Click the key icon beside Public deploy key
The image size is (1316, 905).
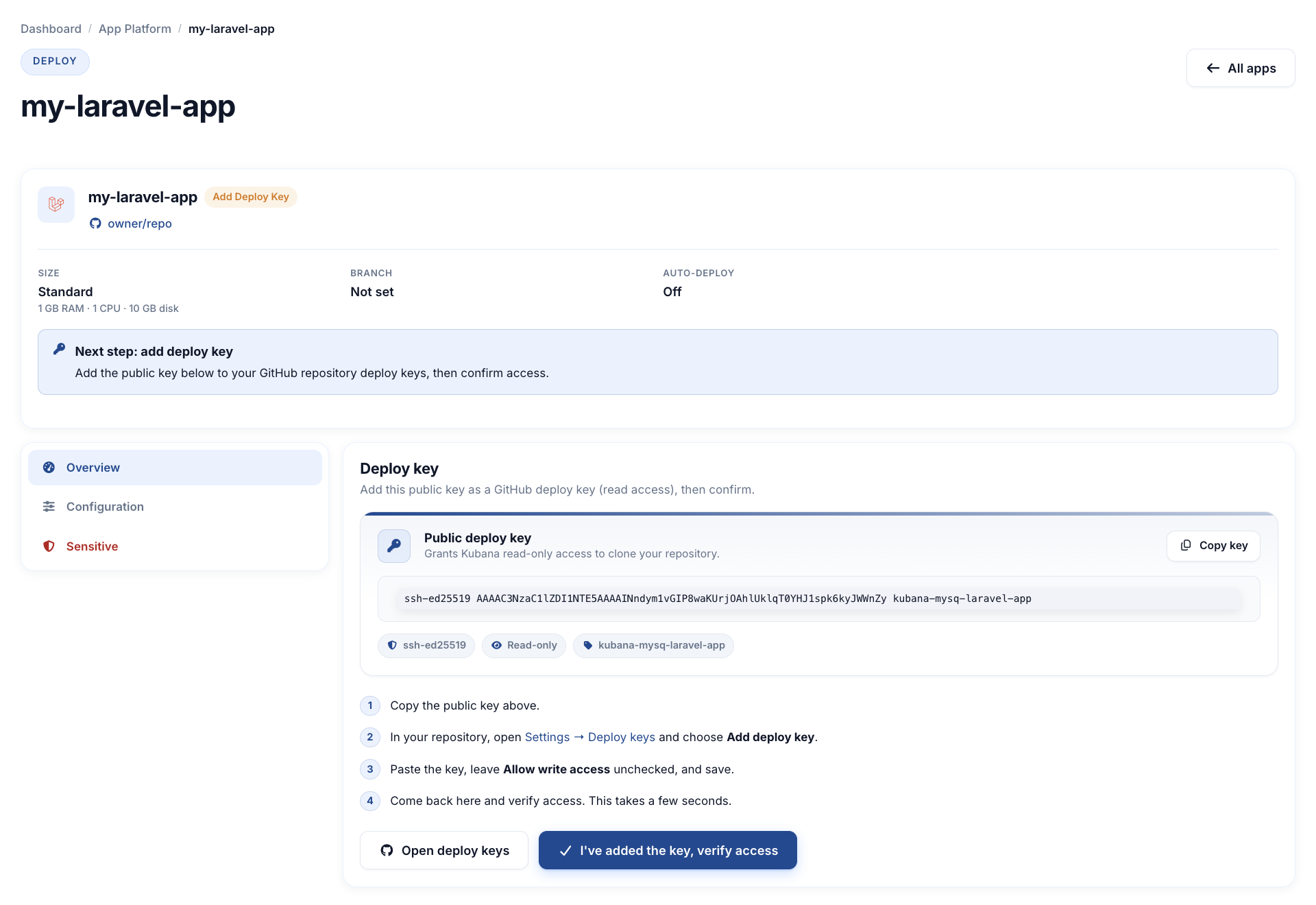(x=394, y=546)
